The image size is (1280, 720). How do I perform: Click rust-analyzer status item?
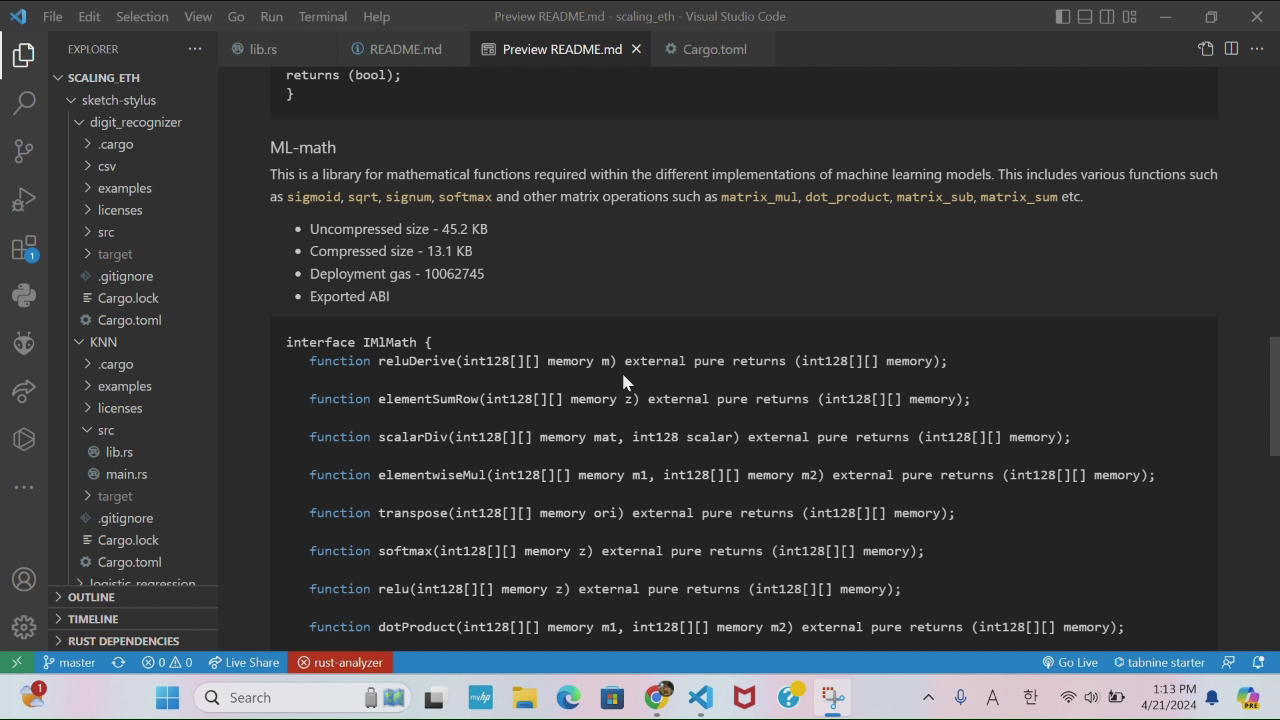(x=340, y=662)
